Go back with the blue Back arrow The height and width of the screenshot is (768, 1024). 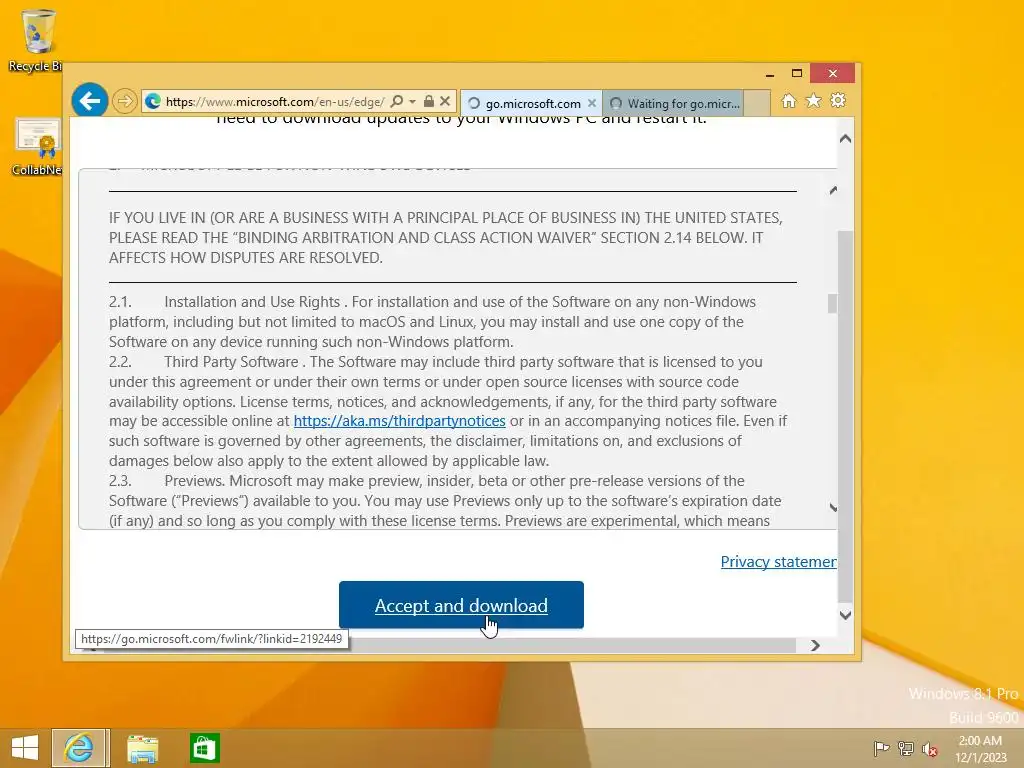(89, 101)
